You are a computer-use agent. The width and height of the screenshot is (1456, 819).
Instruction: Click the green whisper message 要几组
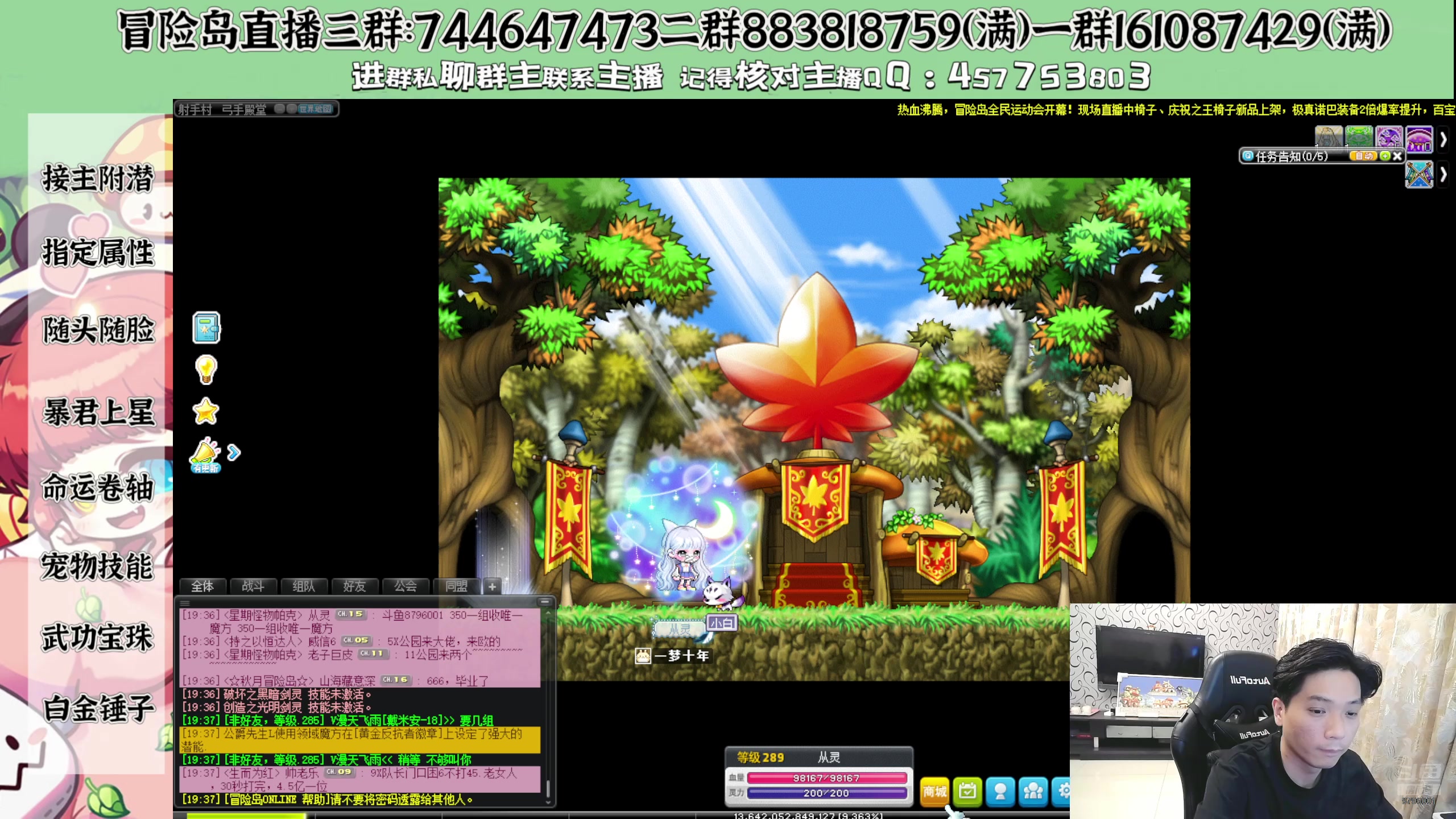click(x=338, y=720)
